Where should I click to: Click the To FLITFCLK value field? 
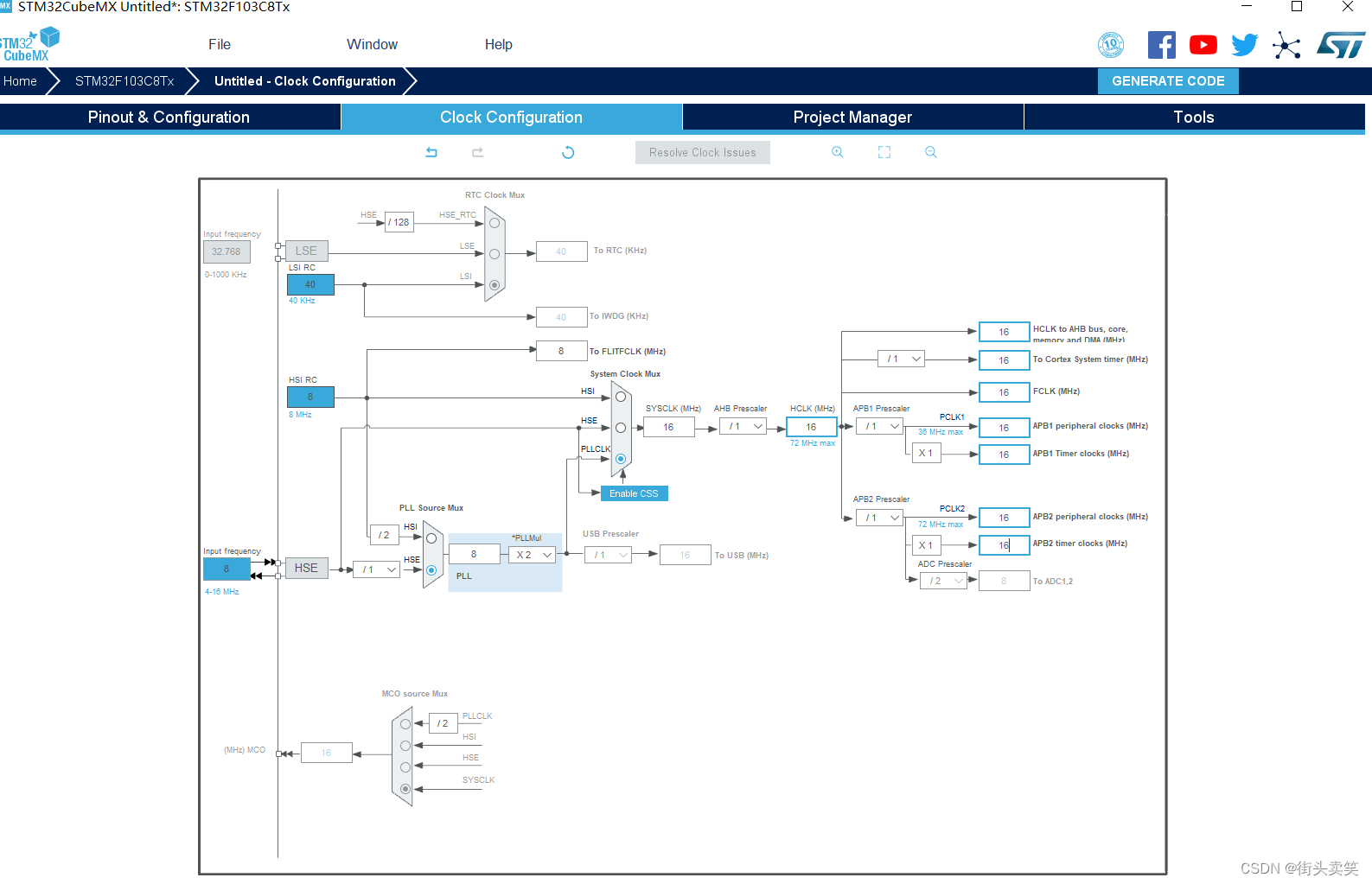[x=561, y=351]
